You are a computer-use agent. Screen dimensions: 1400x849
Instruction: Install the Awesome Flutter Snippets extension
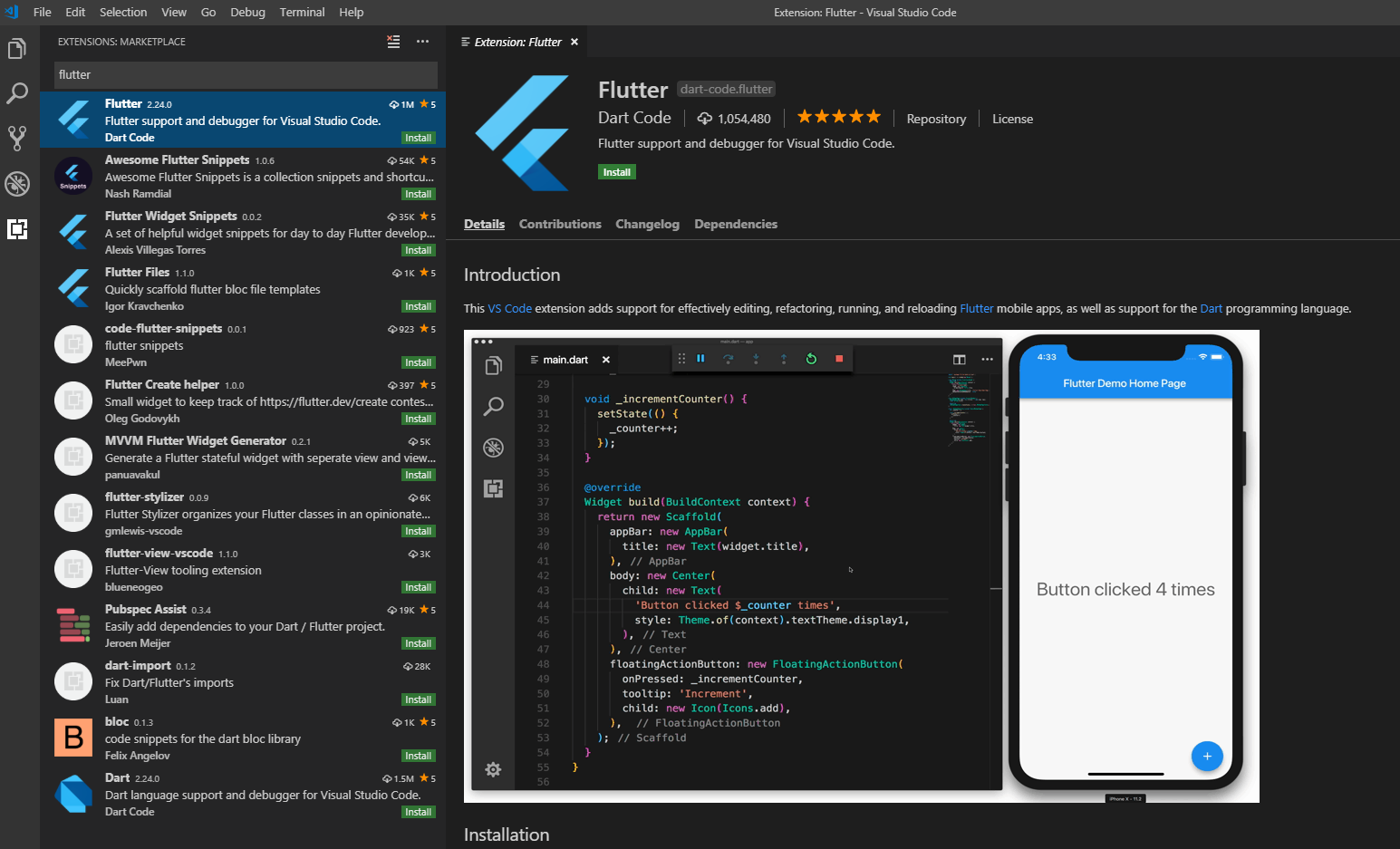tap(418, 193)
